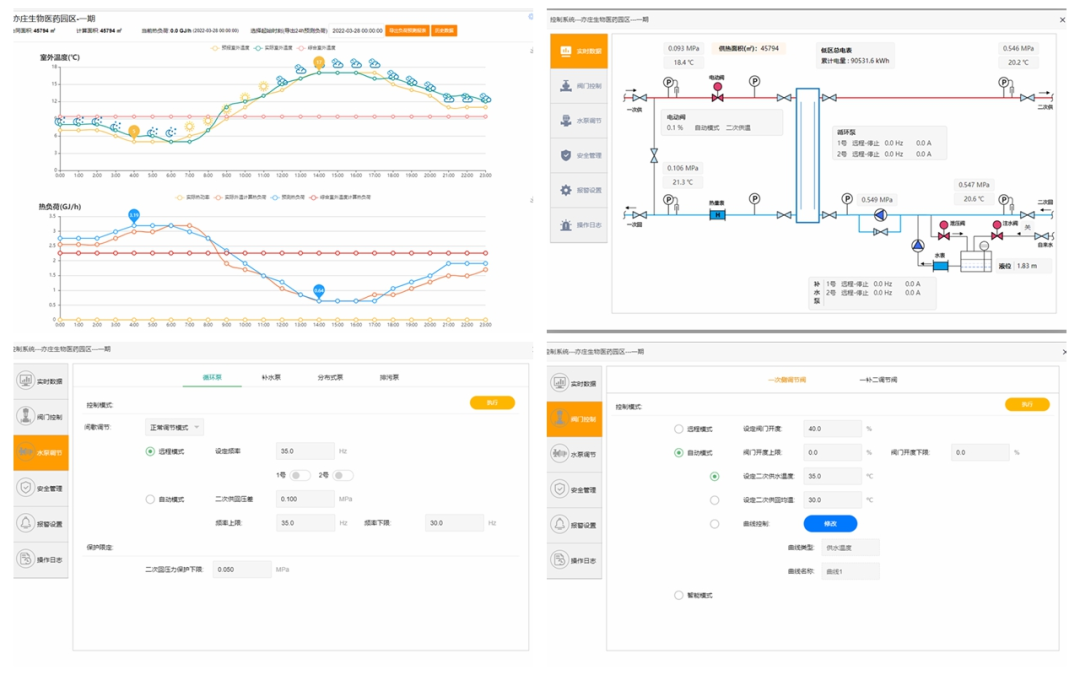Open the 曲线名称 曲线1 selector
Viewport: 1080px width, 675px height.
coord(850,572)
